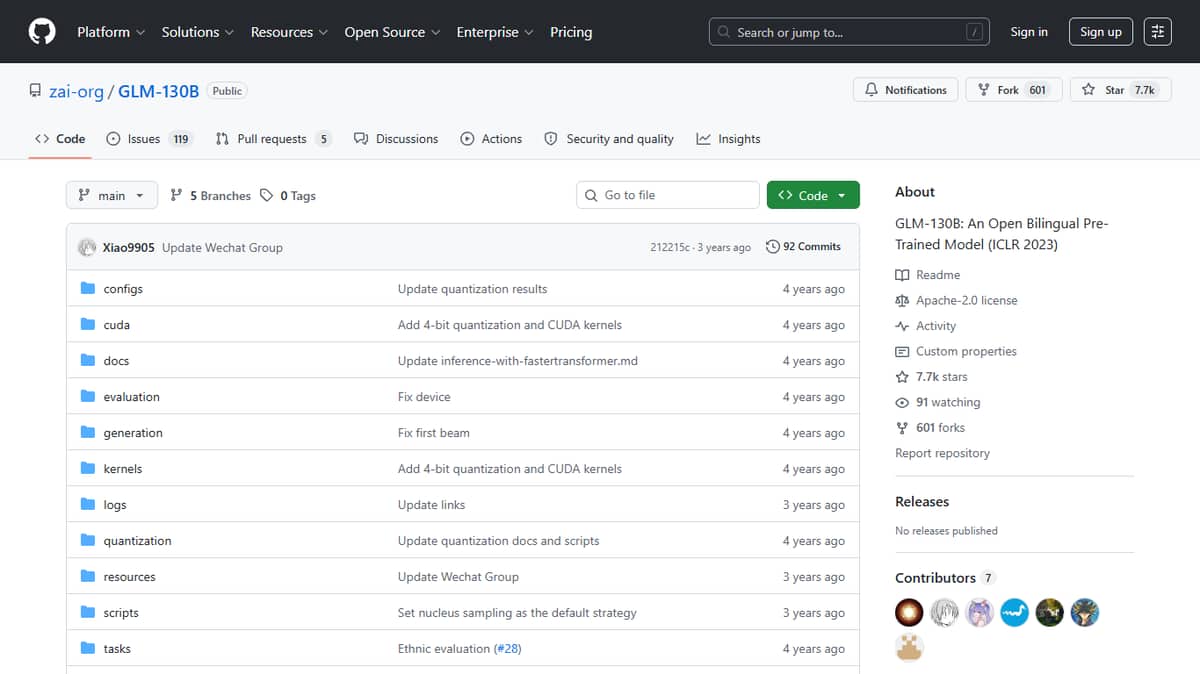Screen dimensions: 1200x674
Task: Click the tasks folder icon
Action: [88, 649]
